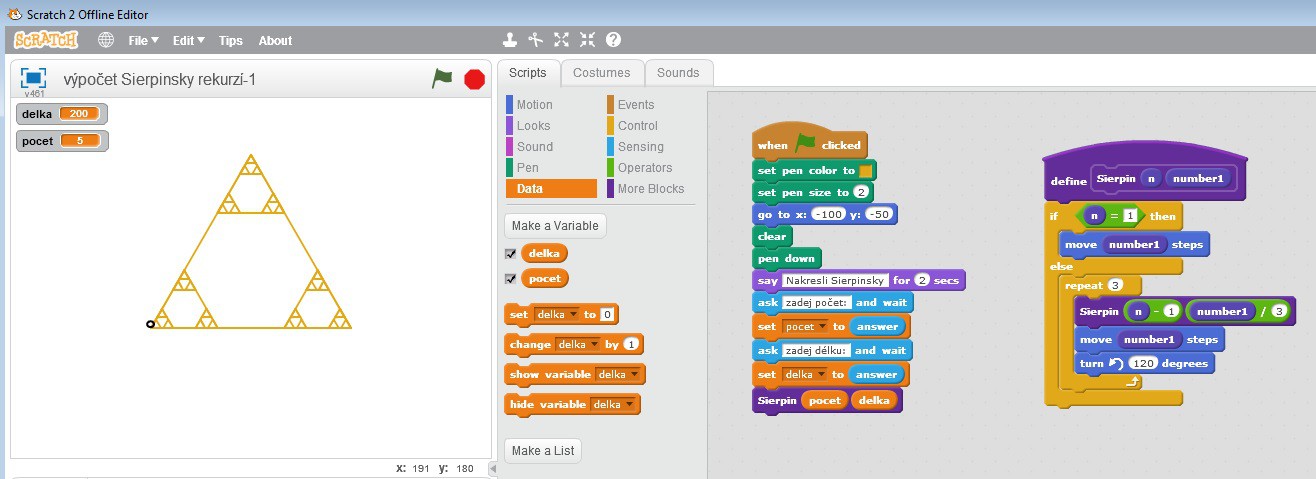Toggle full screen presentation mode icon
The height and width of the screenshot is (479, 1316).
(x=34, y=78)
